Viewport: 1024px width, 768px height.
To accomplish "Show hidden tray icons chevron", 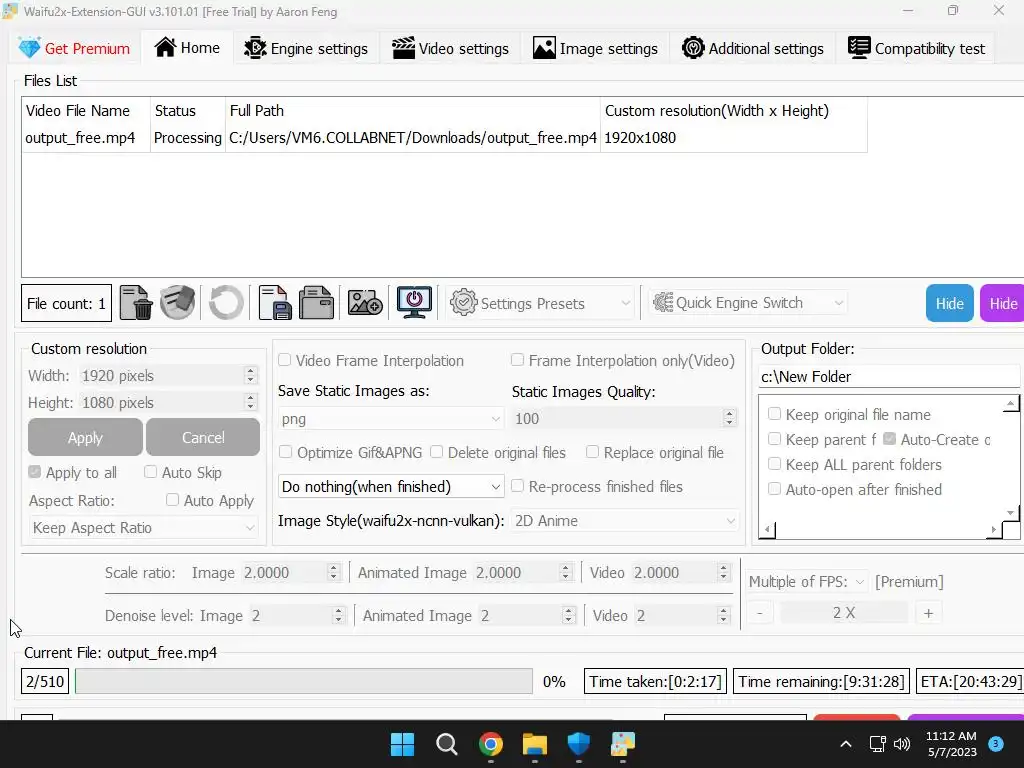I will tap(846, 744).
